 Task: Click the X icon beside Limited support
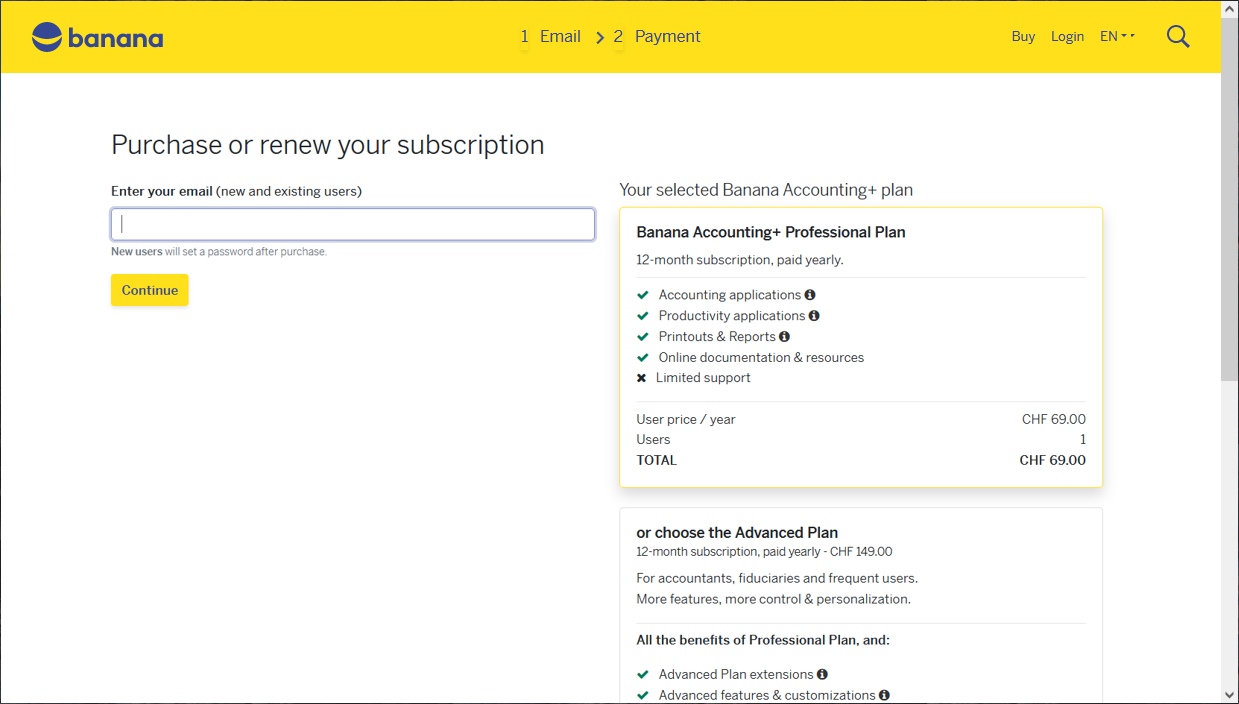click(x=641, y=377)
